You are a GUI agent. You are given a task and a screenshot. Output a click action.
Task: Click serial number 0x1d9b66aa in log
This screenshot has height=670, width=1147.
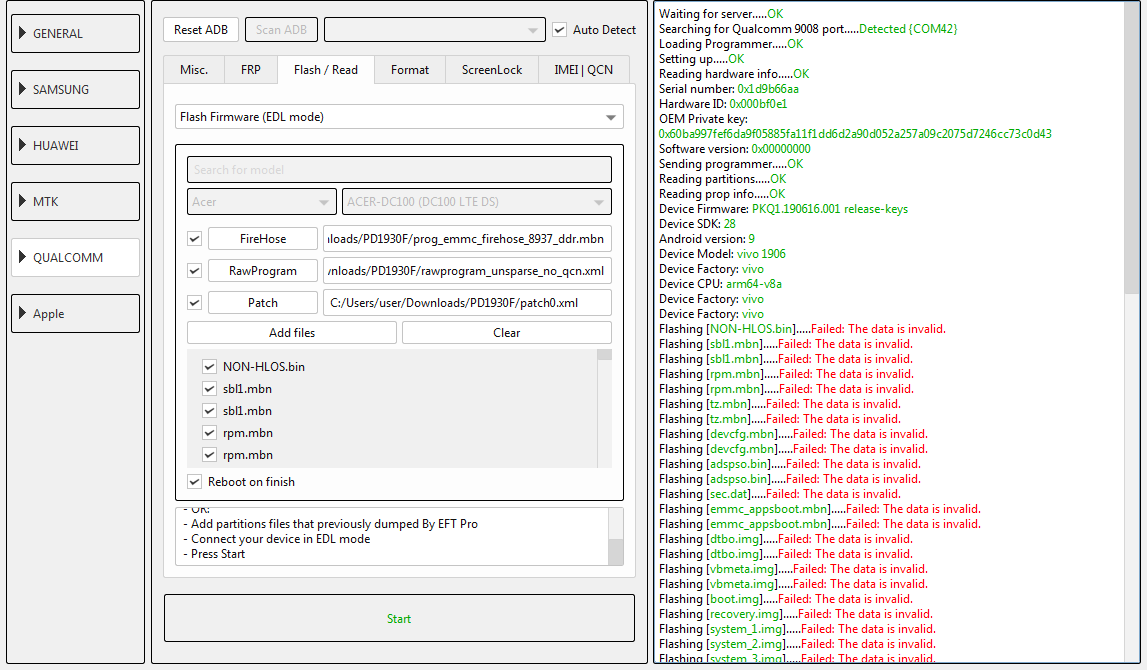pyautogui.click(x=768, y=89)
